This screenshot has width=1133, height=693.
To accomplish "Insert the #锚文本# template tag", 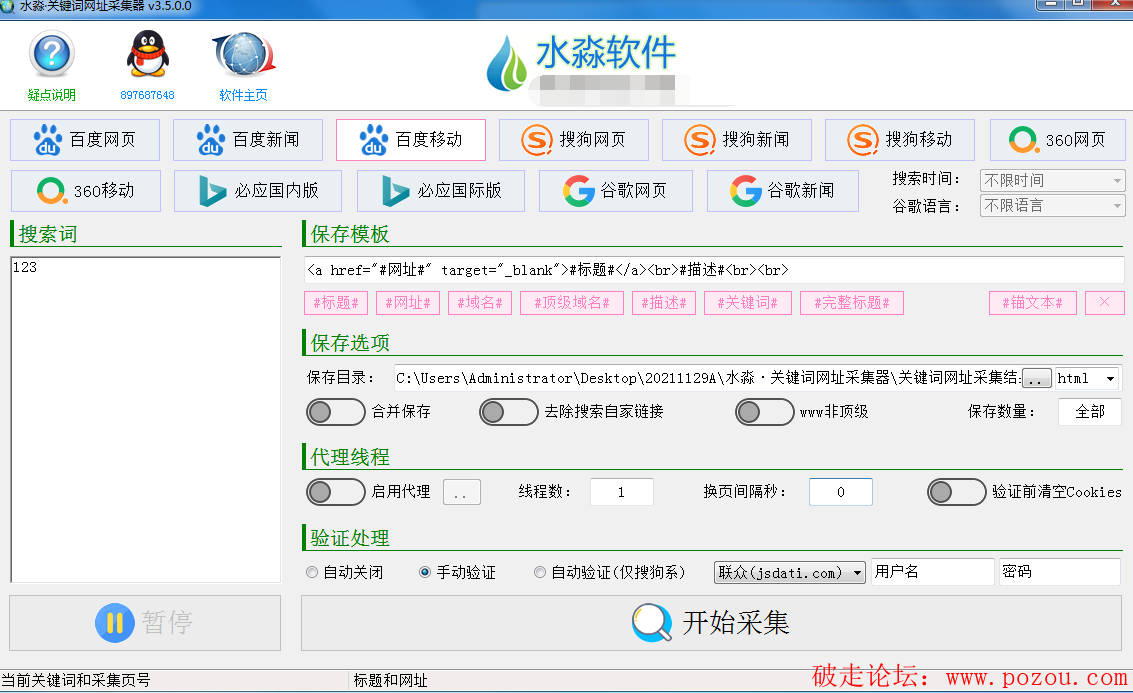I will (x=1033, y=303).
